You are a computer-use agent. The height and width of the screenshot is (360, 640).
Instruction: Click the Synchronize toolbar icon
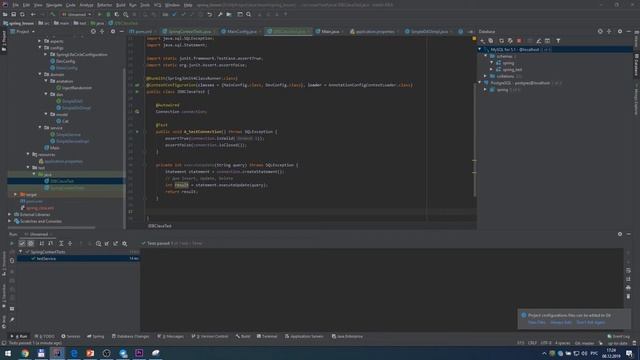[x=22, y=14]
